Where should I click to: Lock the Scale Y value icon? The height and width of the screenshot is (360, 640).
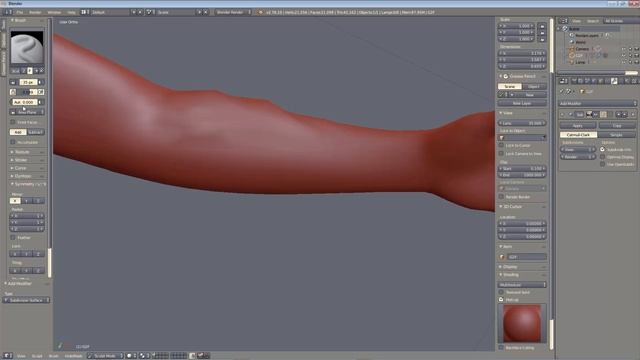pos(542,33)
